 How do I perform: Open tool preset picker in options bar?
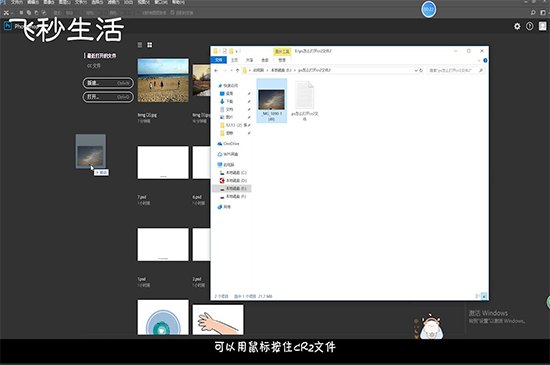[7, 13]
